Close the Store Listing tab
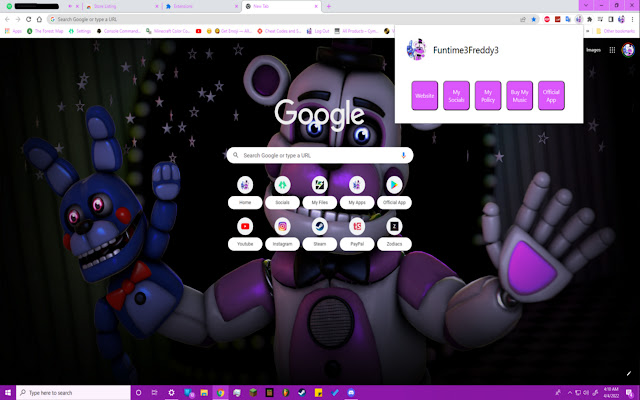 click(x=157, y=6)
